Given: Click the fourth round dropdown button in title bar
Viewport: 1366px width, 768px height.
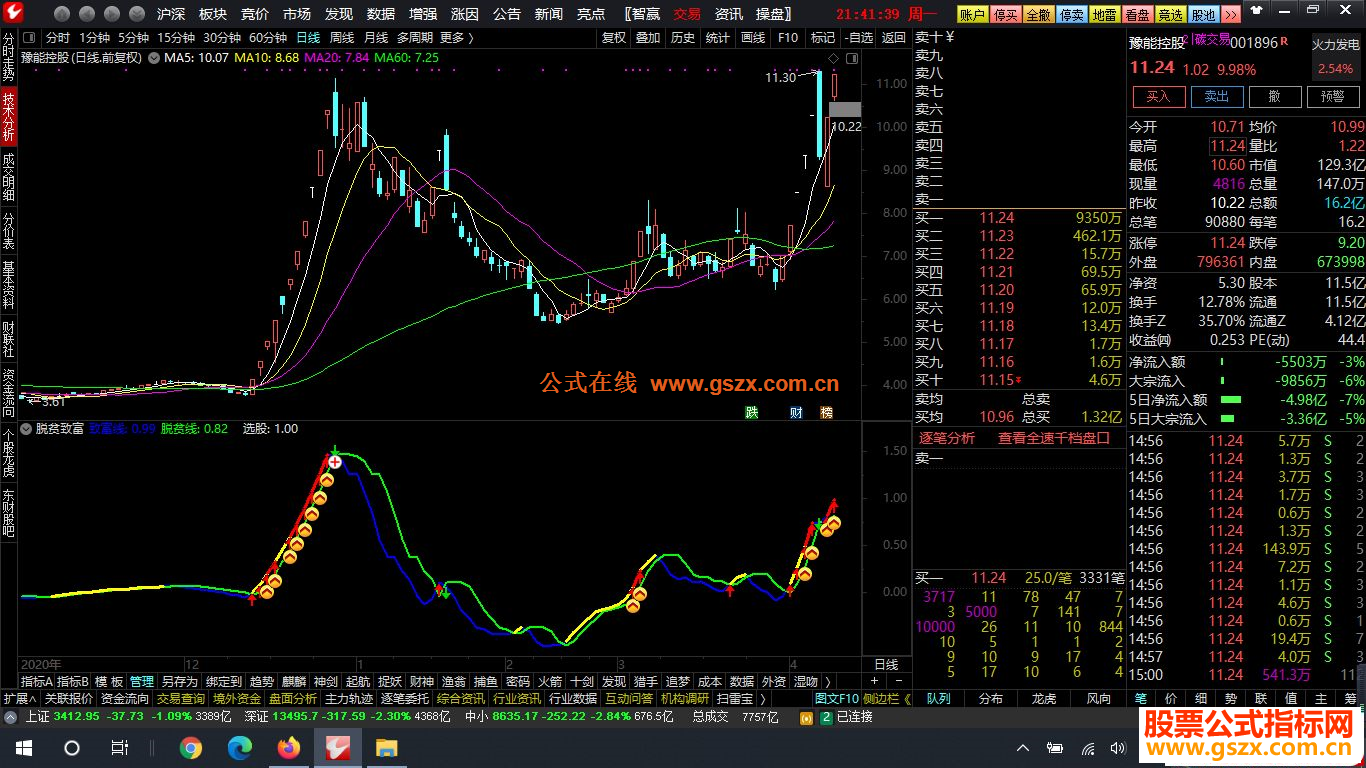Looking at the screenshot, I should coord(136,14).
